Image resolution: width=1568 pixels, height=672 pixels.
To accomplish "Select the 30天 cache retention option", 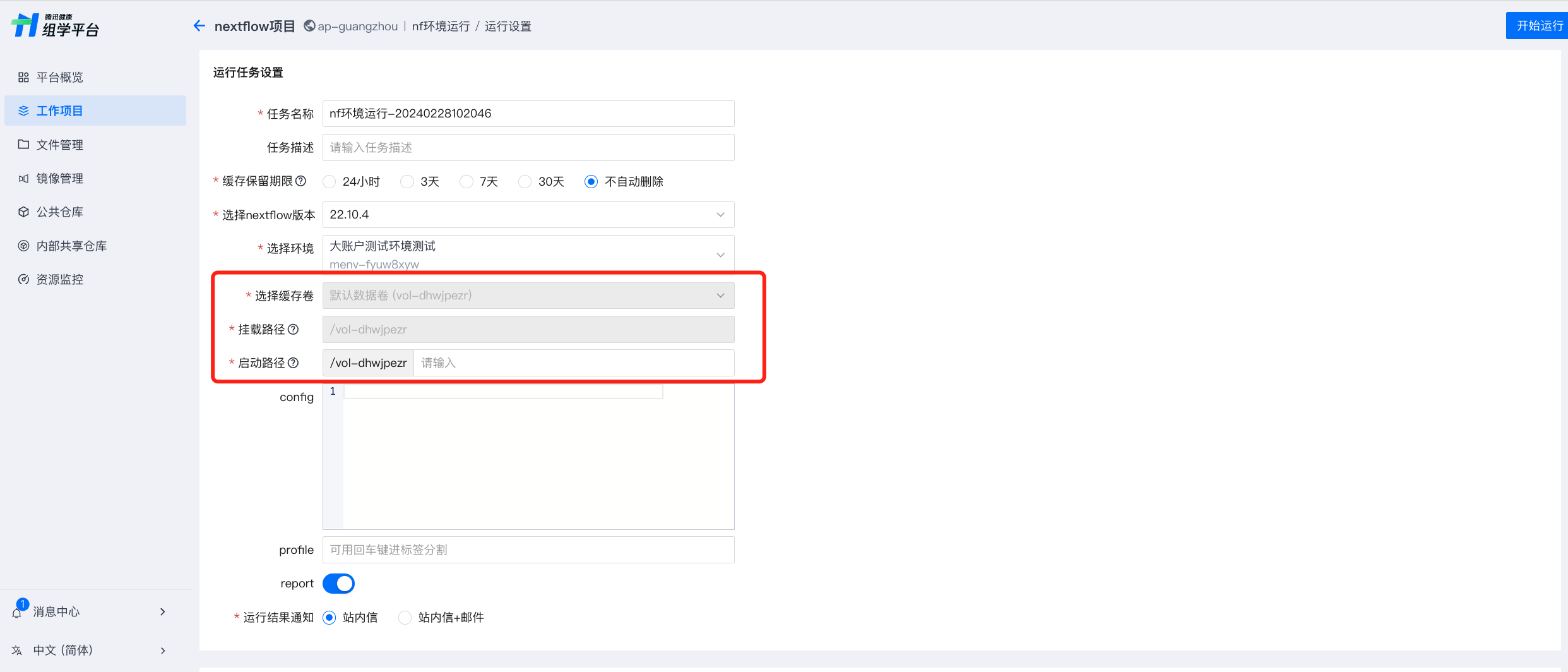I will click(x=525, y=182).
